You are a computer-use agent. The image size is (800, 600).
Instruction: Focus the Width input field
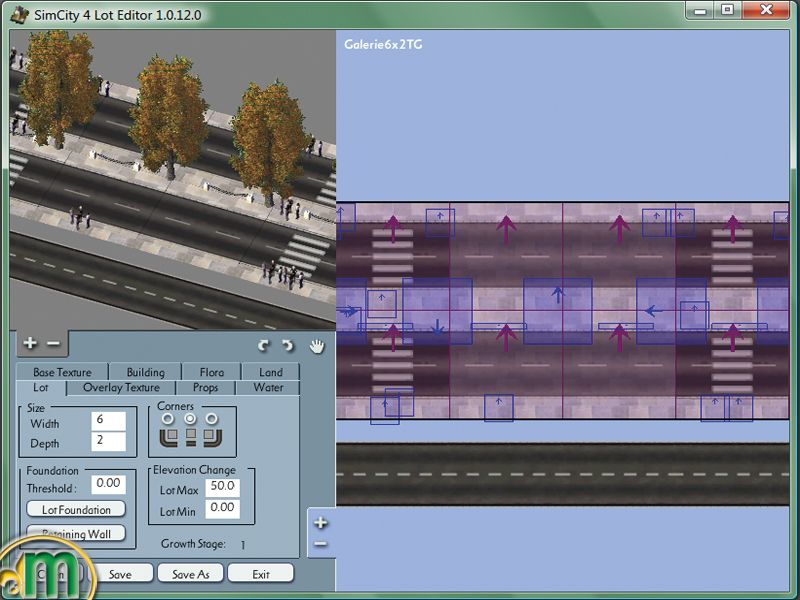coord(108,421)
